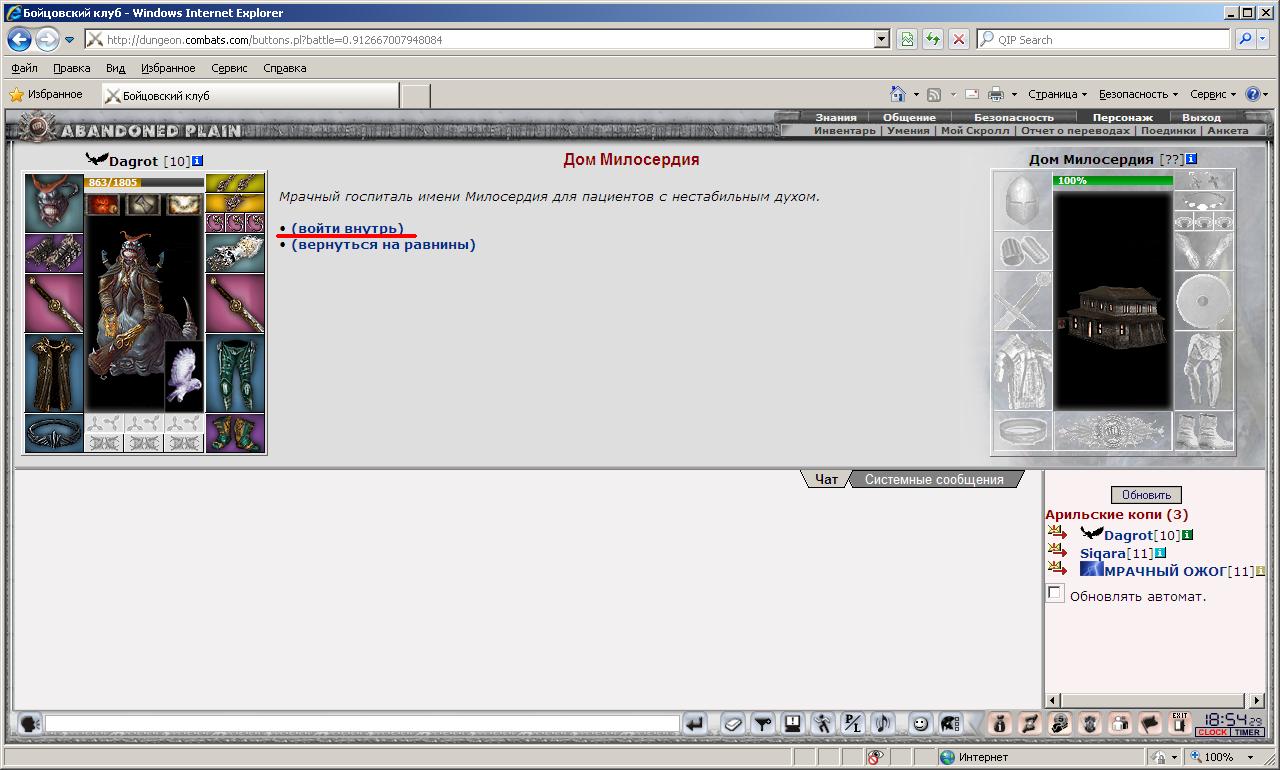Click Dagrot's equipped green leggings item

[235, 373]
